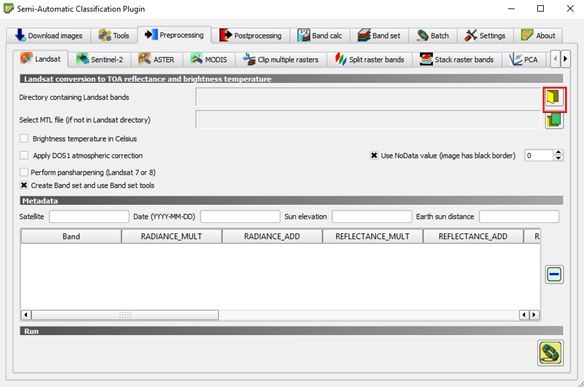Switch to the PCA sub-tab

[524, 59]
